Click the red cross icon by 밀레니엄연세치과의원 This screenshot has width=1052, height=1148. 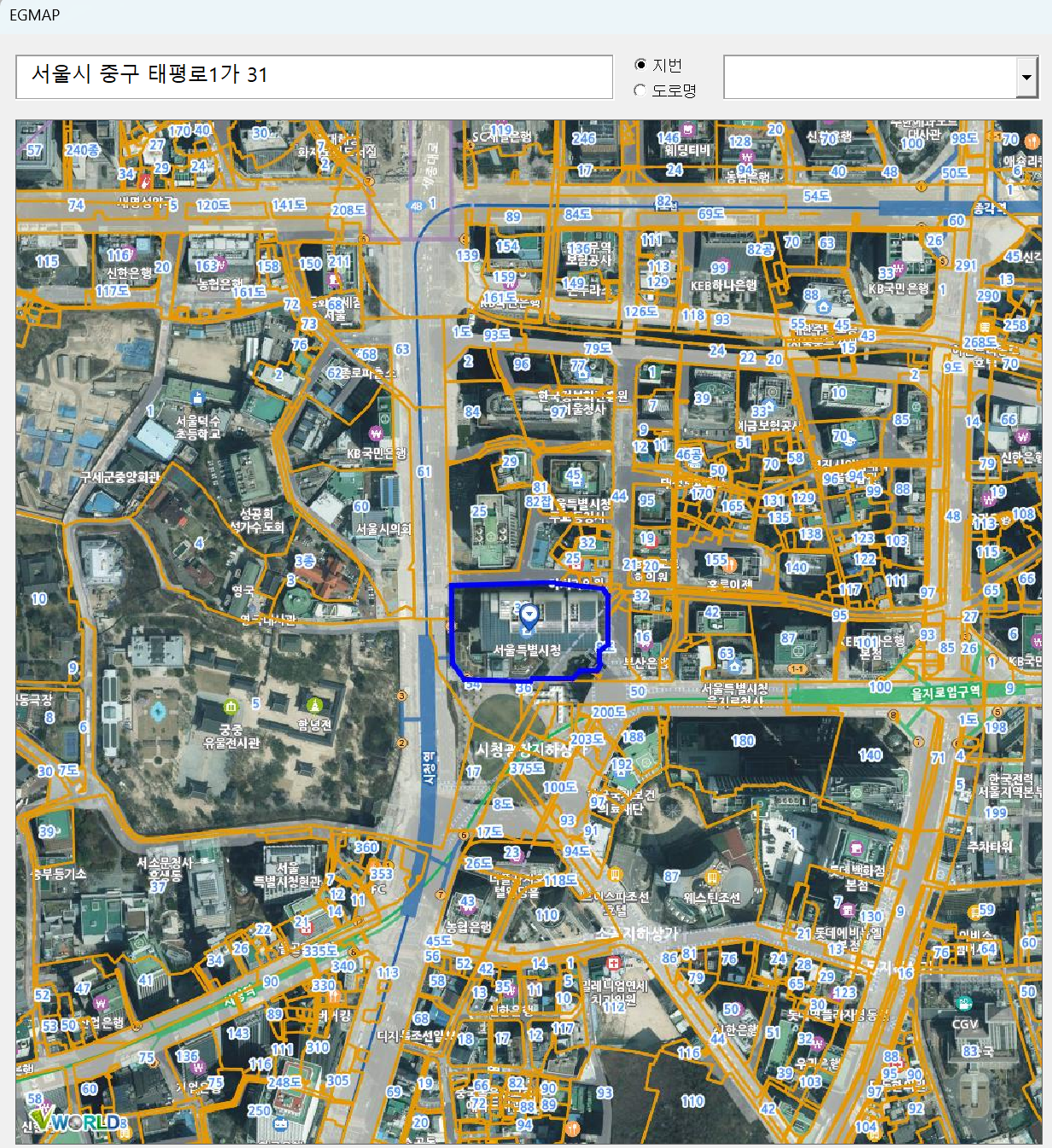pyautogui.click(x=612, y=964)
